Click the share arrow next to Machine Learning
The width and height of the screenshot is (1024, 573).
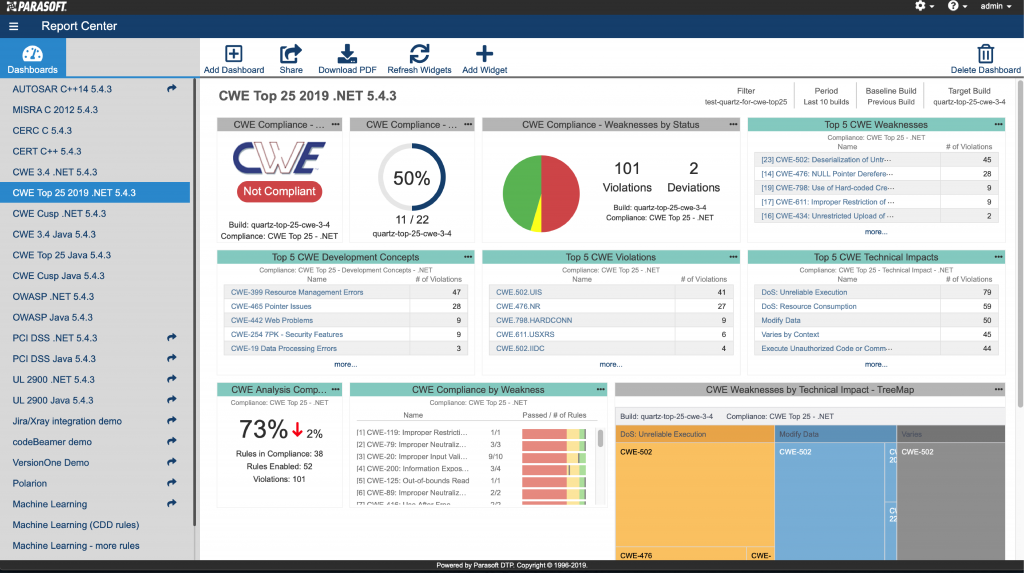click(x=172, y=503)
